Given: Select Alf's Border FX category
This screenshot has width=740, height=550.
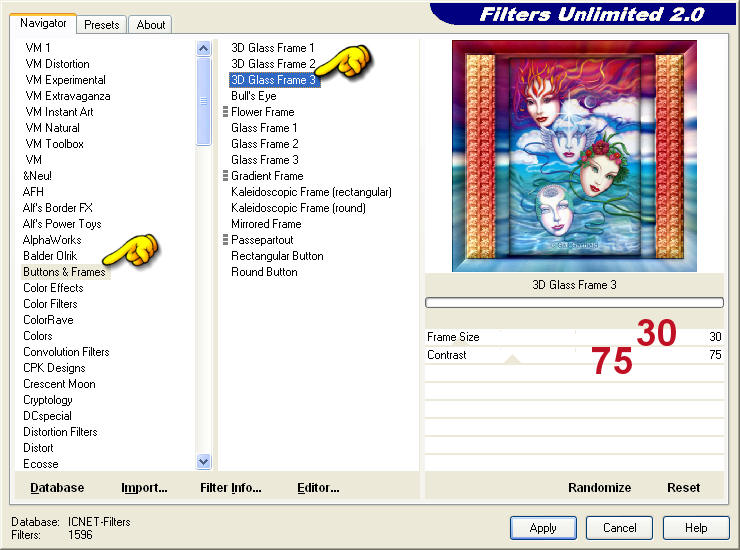Looking at the screenshot, I should click(x=58, y=208).
